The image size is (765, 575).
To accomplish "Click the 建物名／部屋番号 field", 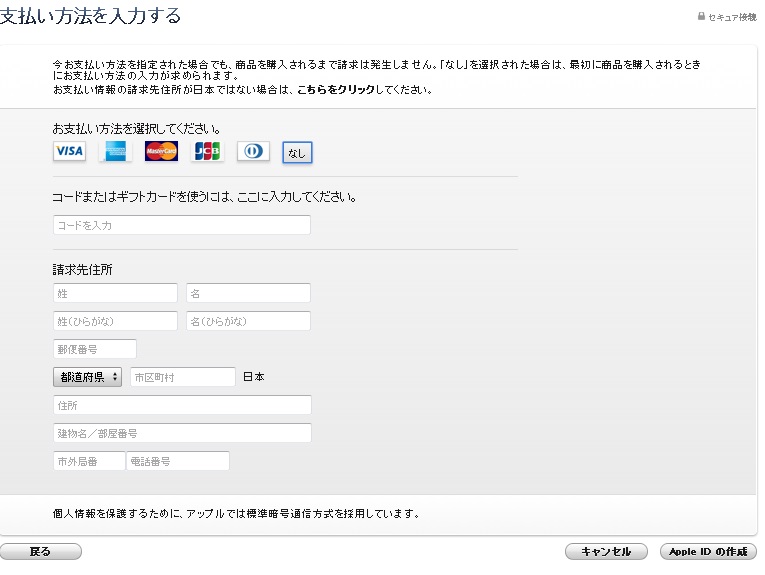I will tap(181, 433).
